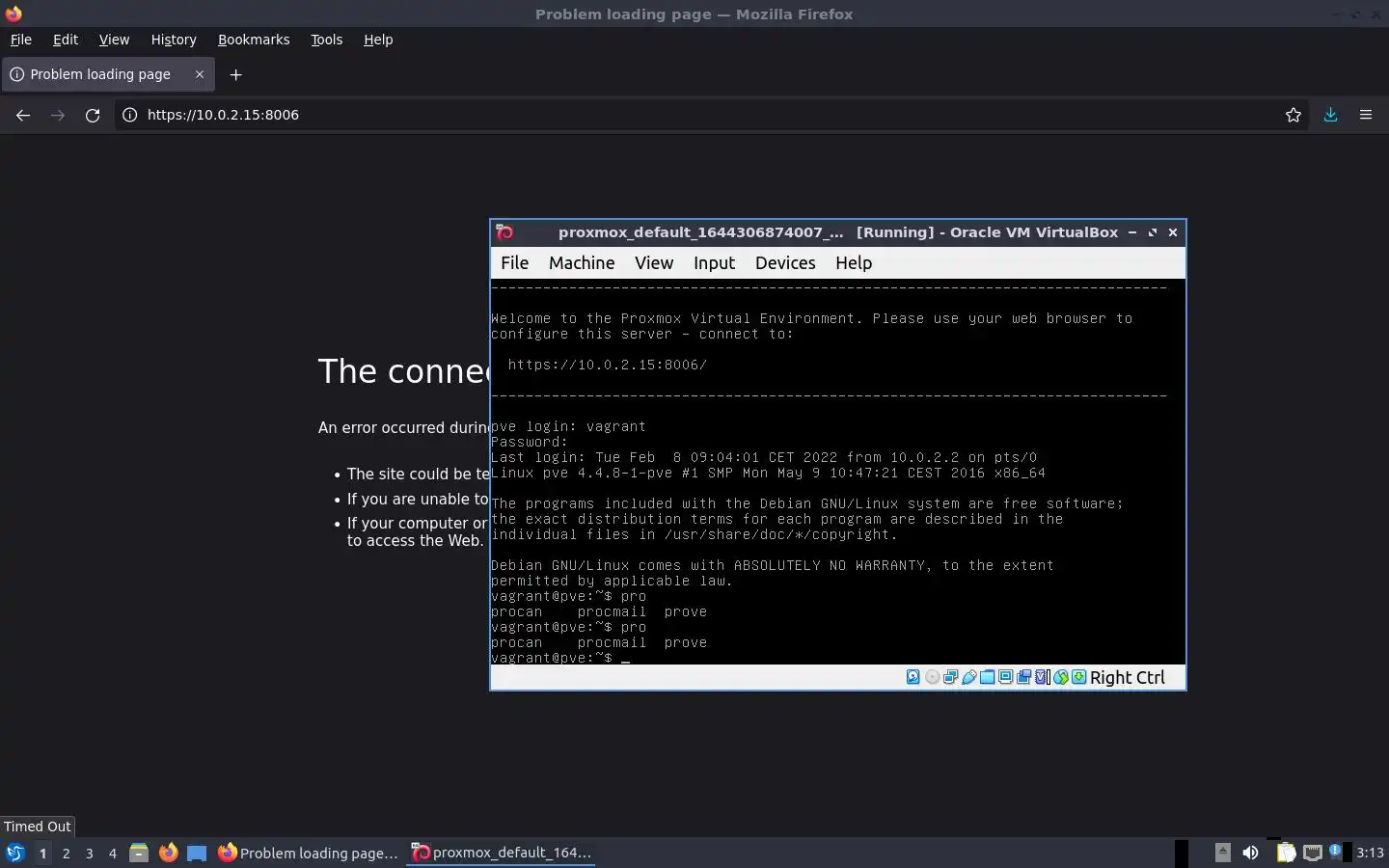Maximize the VirtualBox VM window
Viewport: 1389px width, 868px height.
(x=1153, y=232)
